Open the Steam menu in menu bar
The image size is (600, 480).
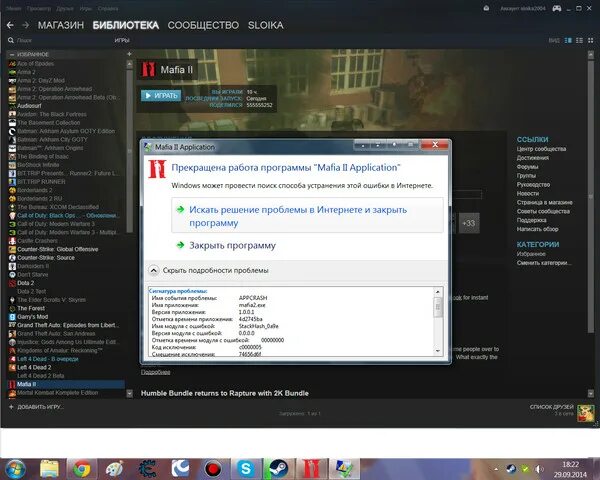(x=13, y=8)
